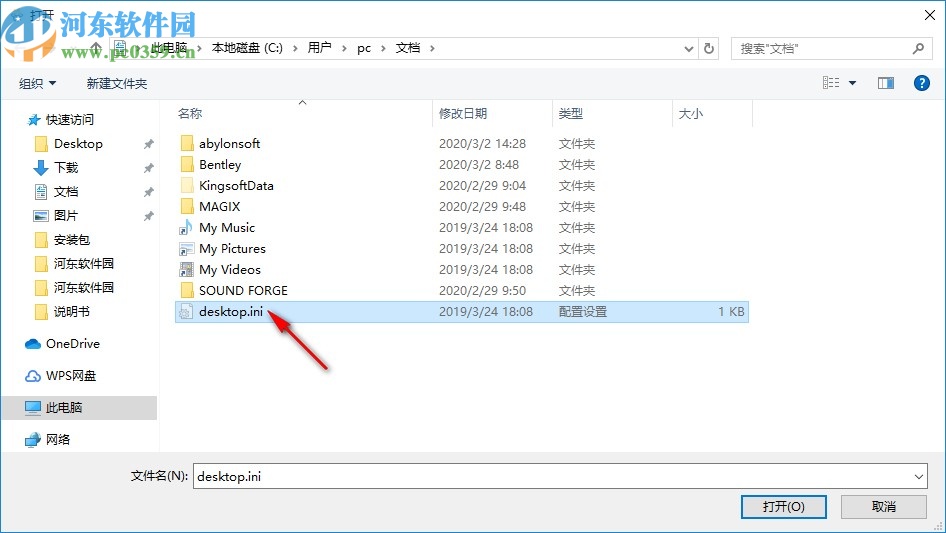Select 此电脑 in navigation pane

coord(64,407)
